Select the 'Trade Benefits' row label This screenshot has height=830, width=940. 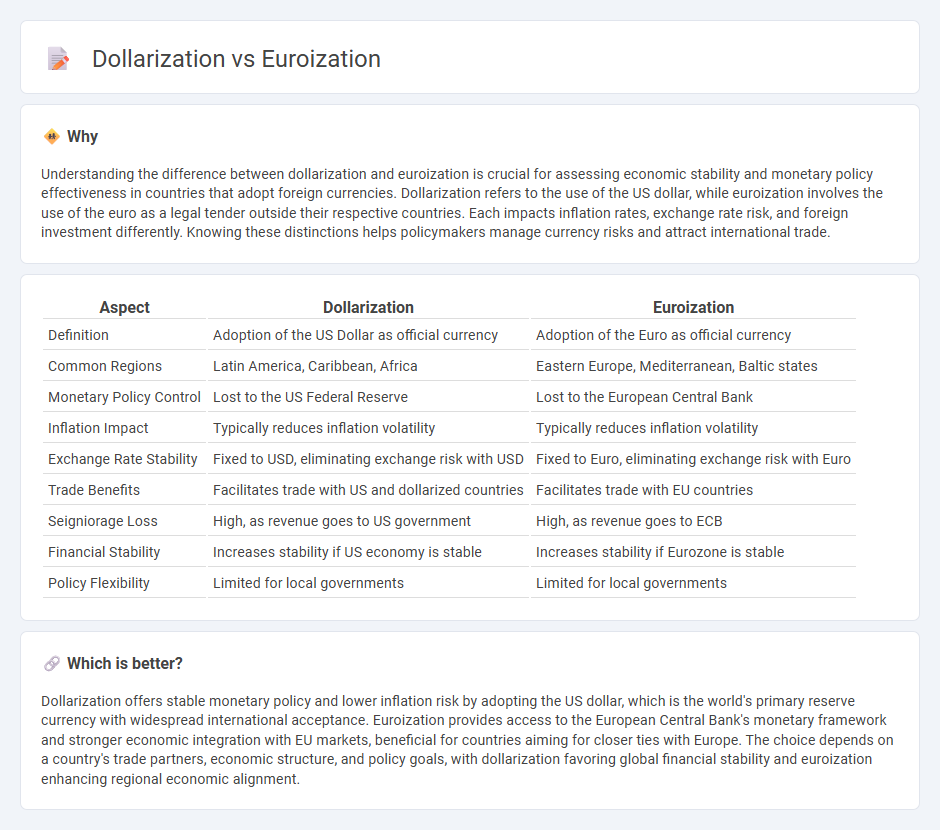pos(94,490)
